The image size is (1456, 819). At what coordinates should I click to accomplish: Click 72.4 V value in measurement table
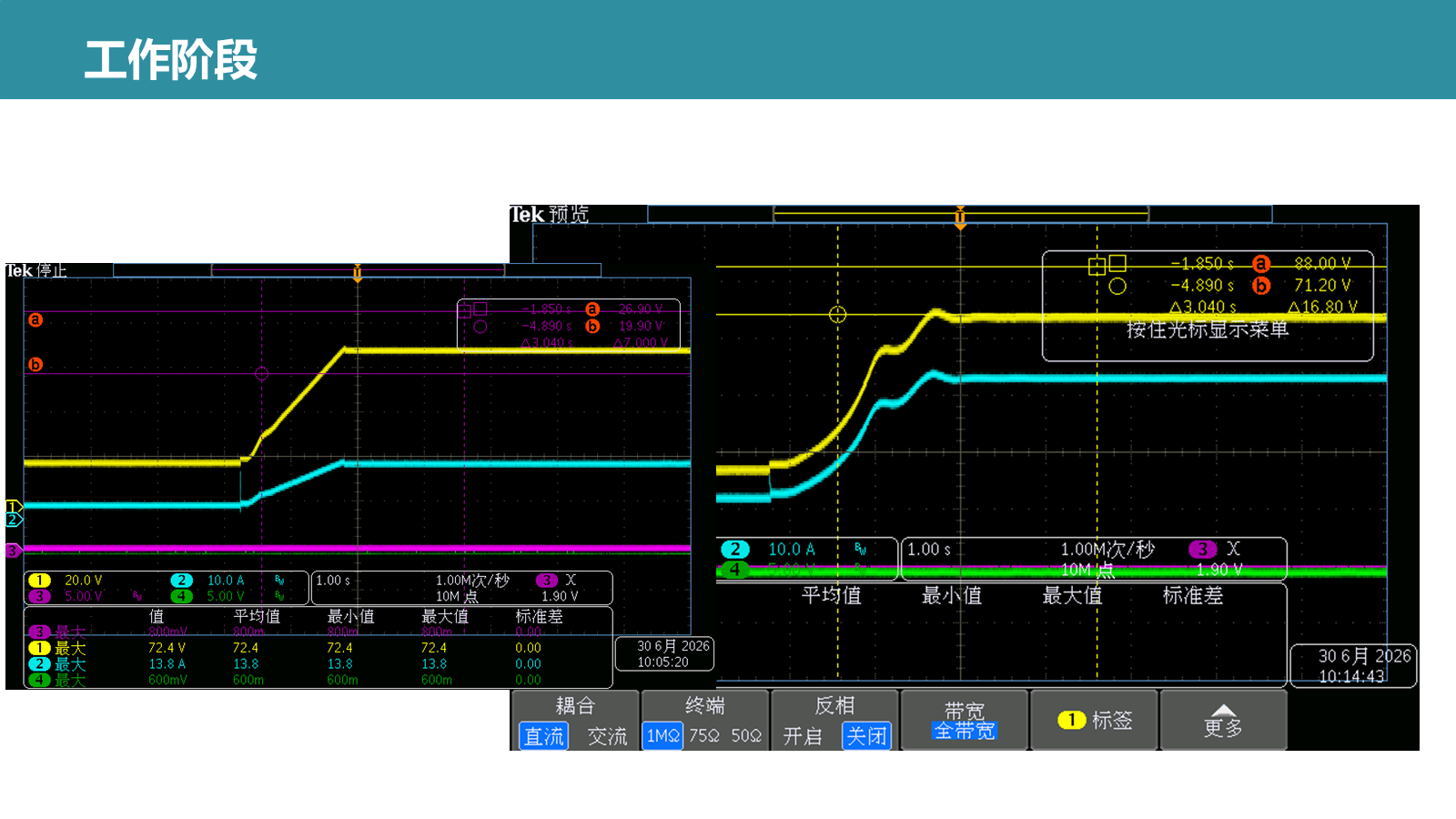(167, 648)
